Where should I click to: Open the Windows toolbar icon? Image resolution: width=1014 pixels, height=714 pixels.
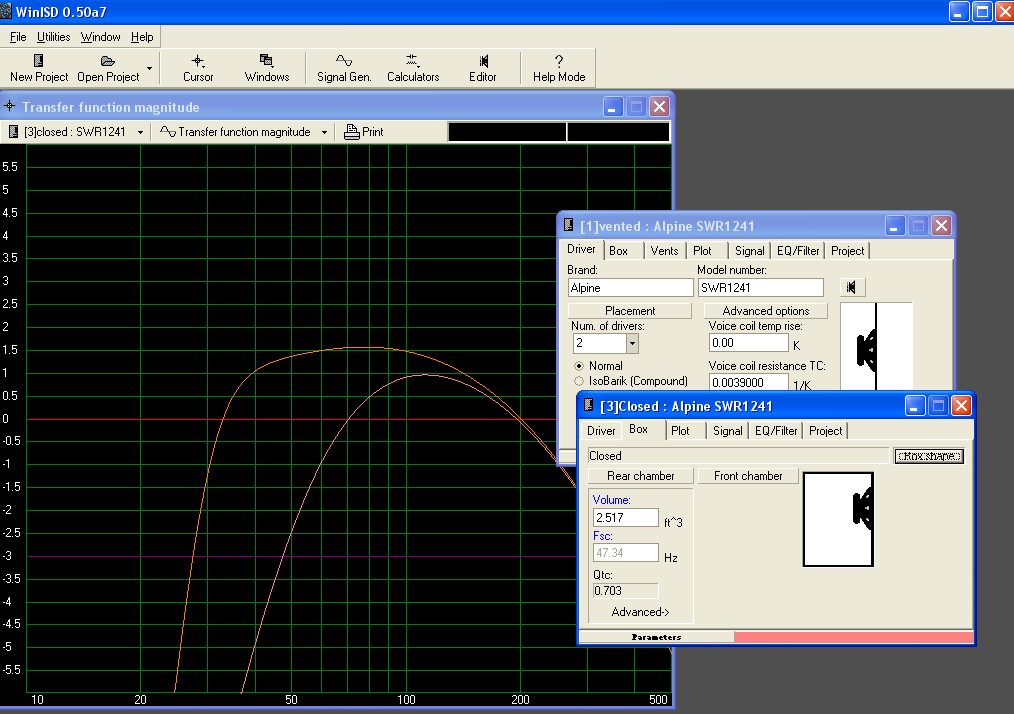point(266,61)
